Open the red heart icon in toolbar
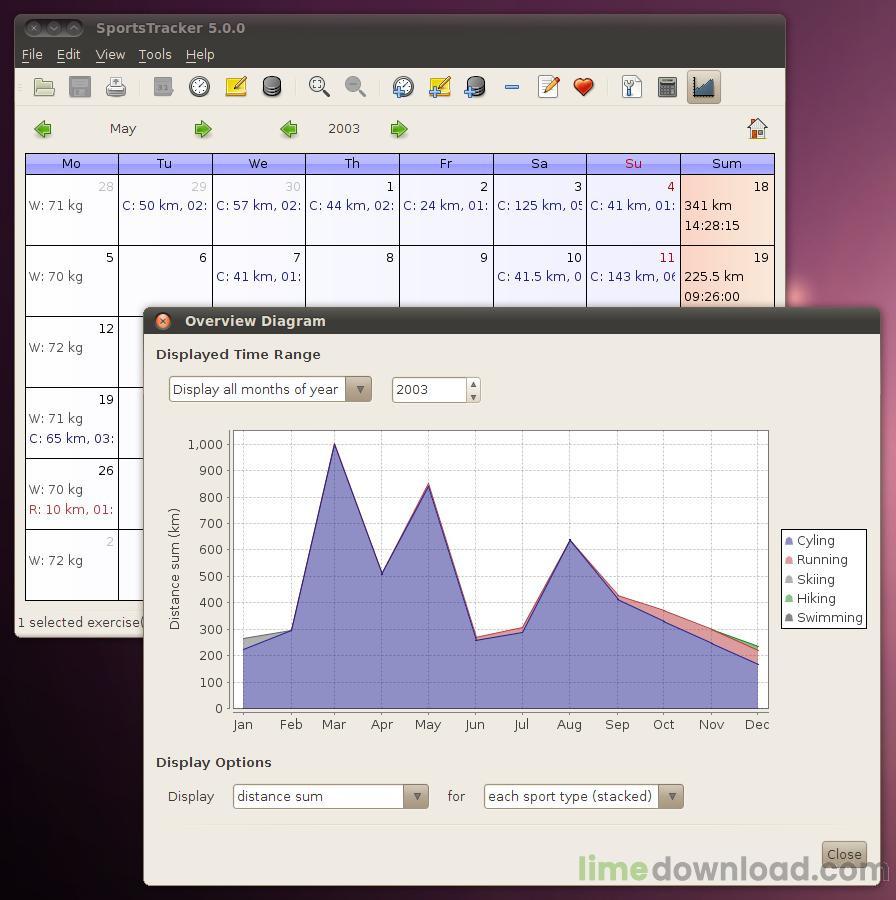896x900 pixels. point(583,87)
